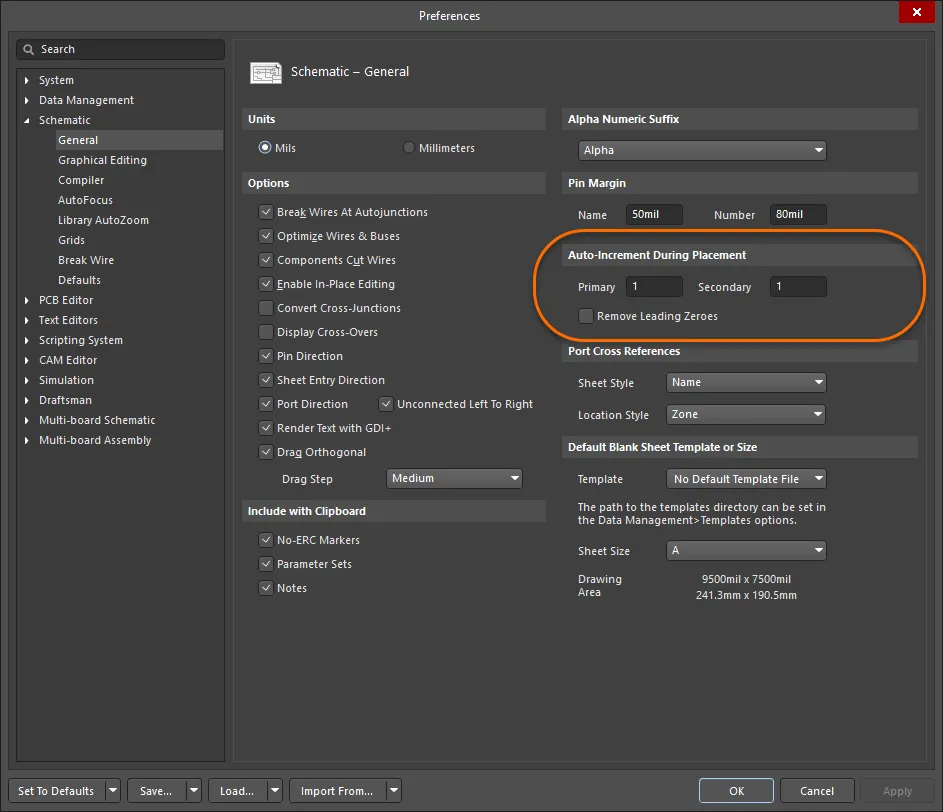
Task: Open the Sheet Size dropdown
Action: coord(819,550)
